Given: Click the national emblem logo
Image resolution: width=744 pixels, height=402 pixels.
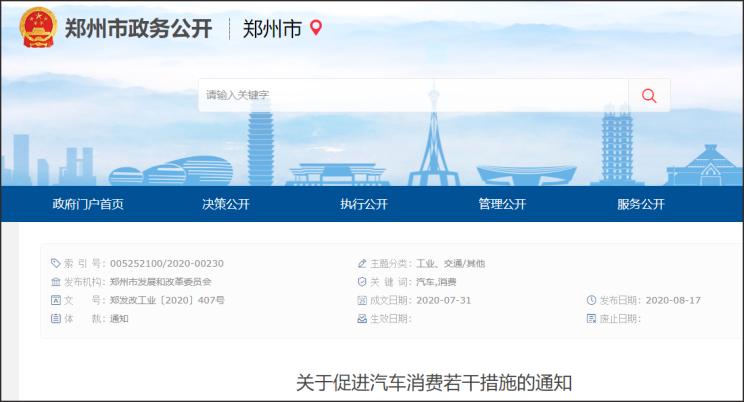Looking at the screenshot, I should click(x=38, y=27).
